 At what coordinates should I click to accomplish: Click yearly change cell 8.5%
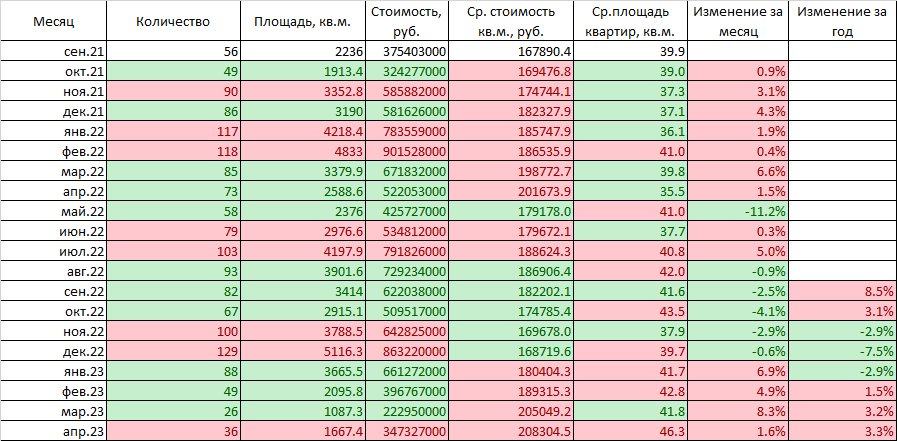842,292
